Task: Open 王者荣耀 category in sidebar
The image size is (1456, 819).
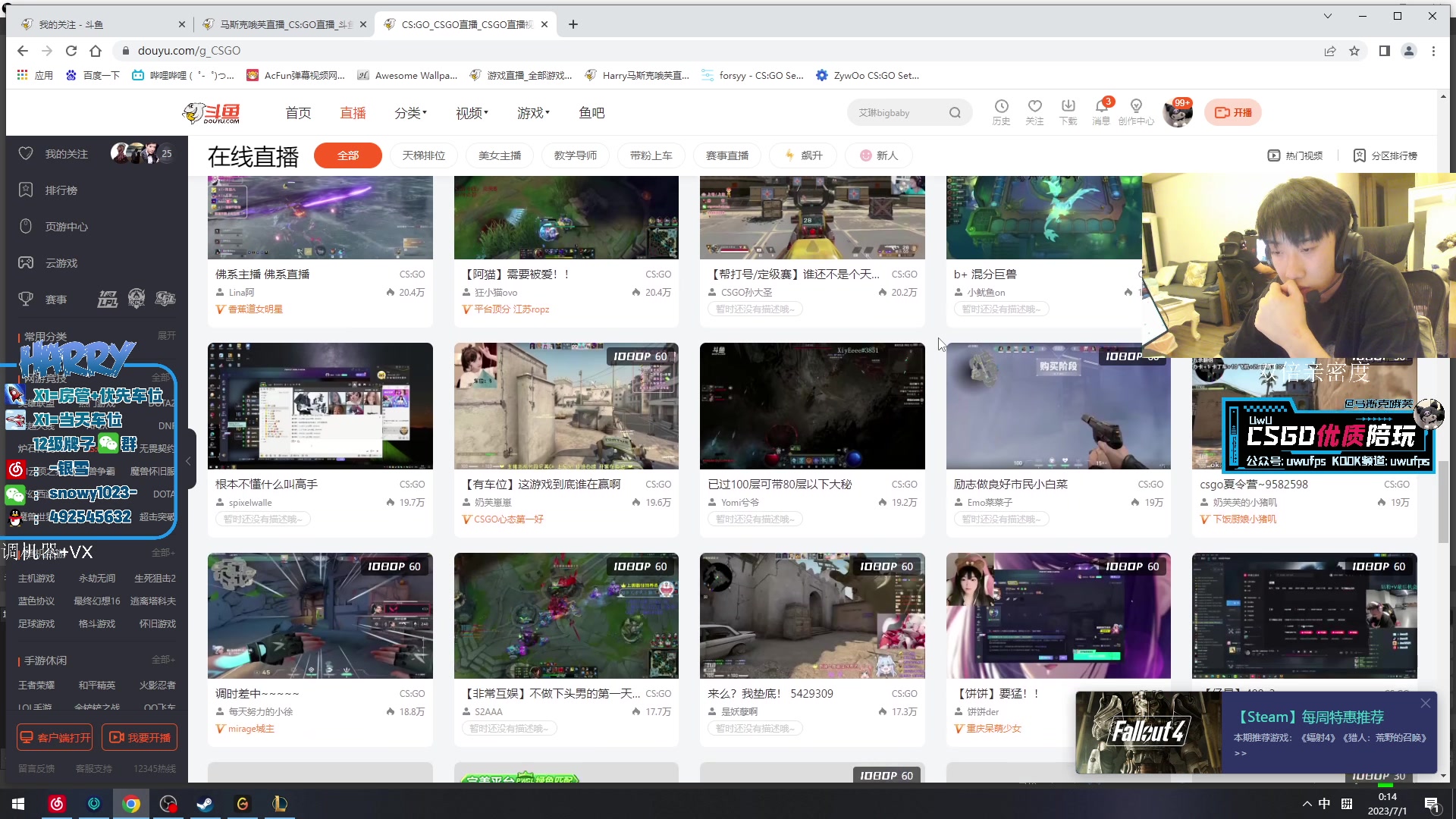Action: pyautogui.click(x=36, y=685)
